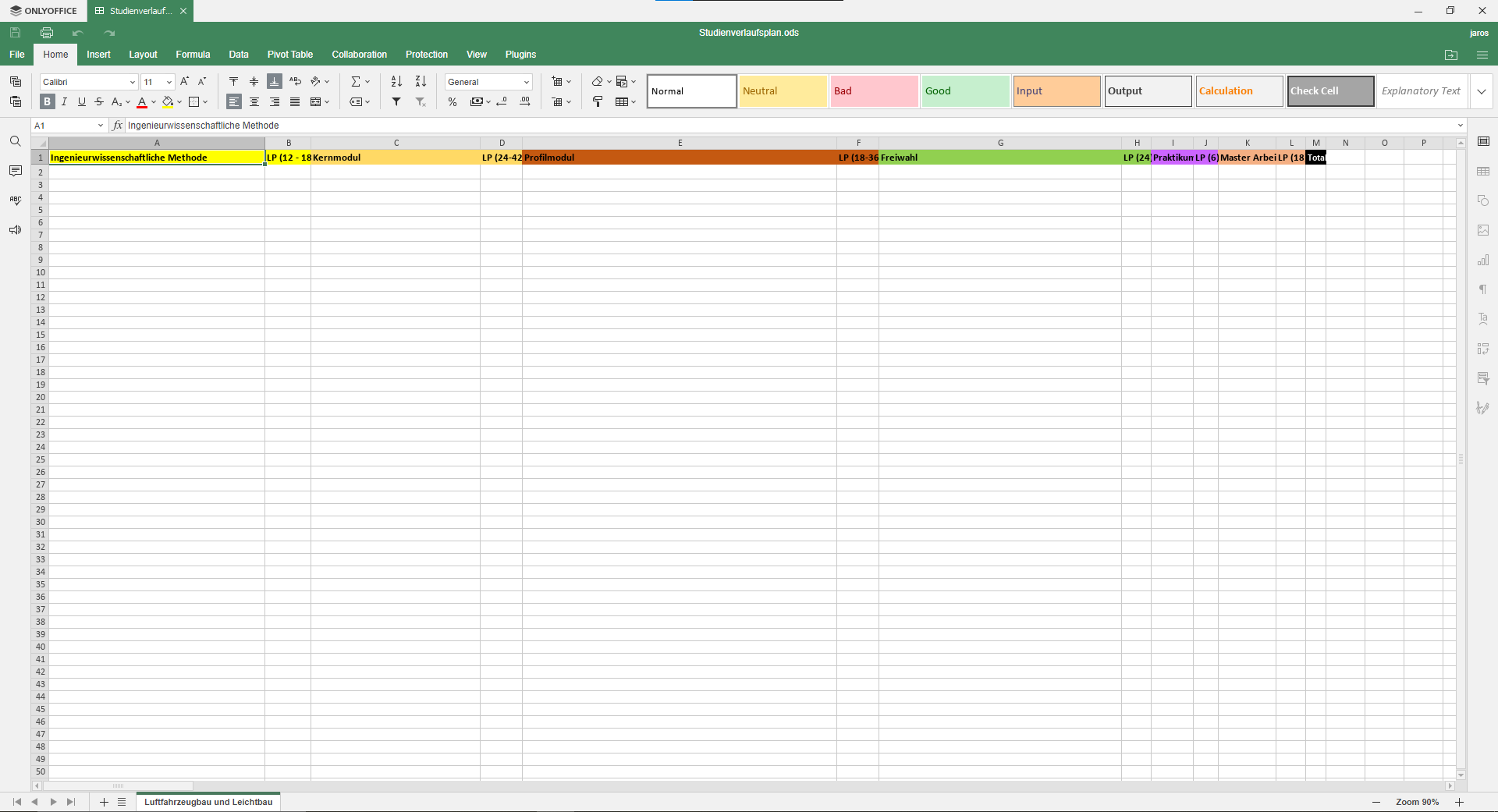Screen dimensions: 1498x812
Task: Open the font name dropdown Calibri
Action: [132, 82]
